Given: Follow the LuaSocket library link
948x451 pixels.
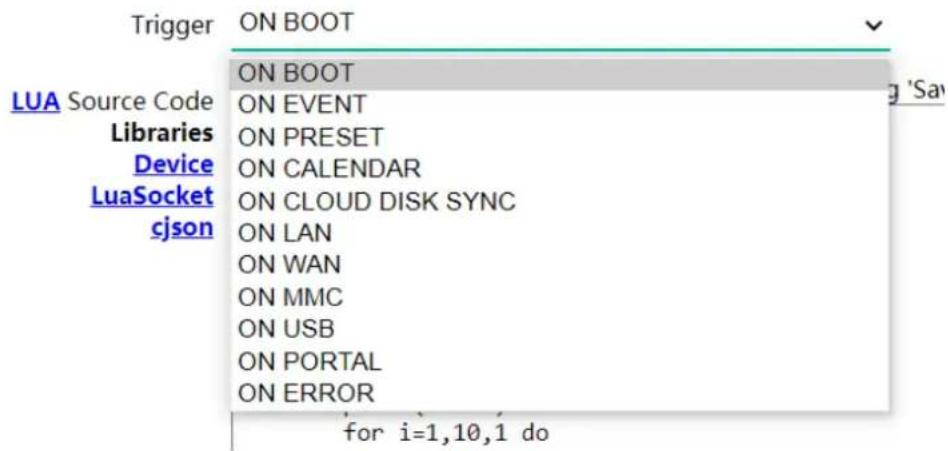Looking at the screenshot, I should coord(152,196).
